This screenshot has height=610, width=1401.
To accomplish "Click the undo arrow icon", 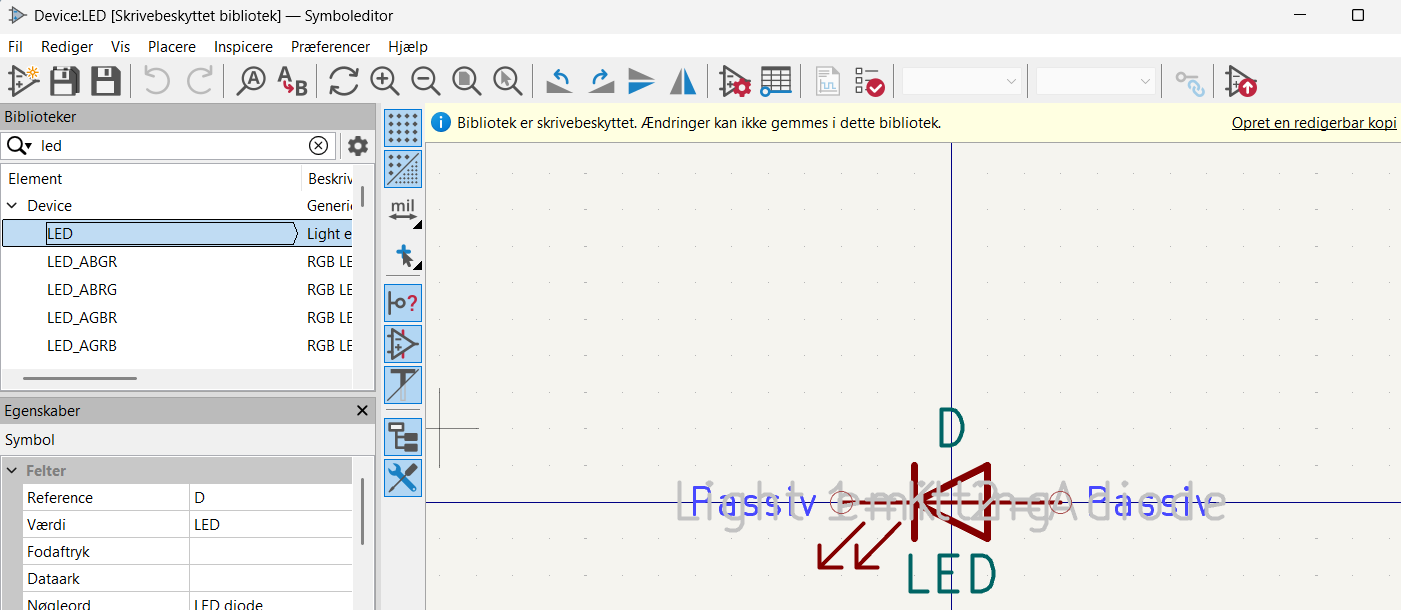I will (x=157, y=81).
